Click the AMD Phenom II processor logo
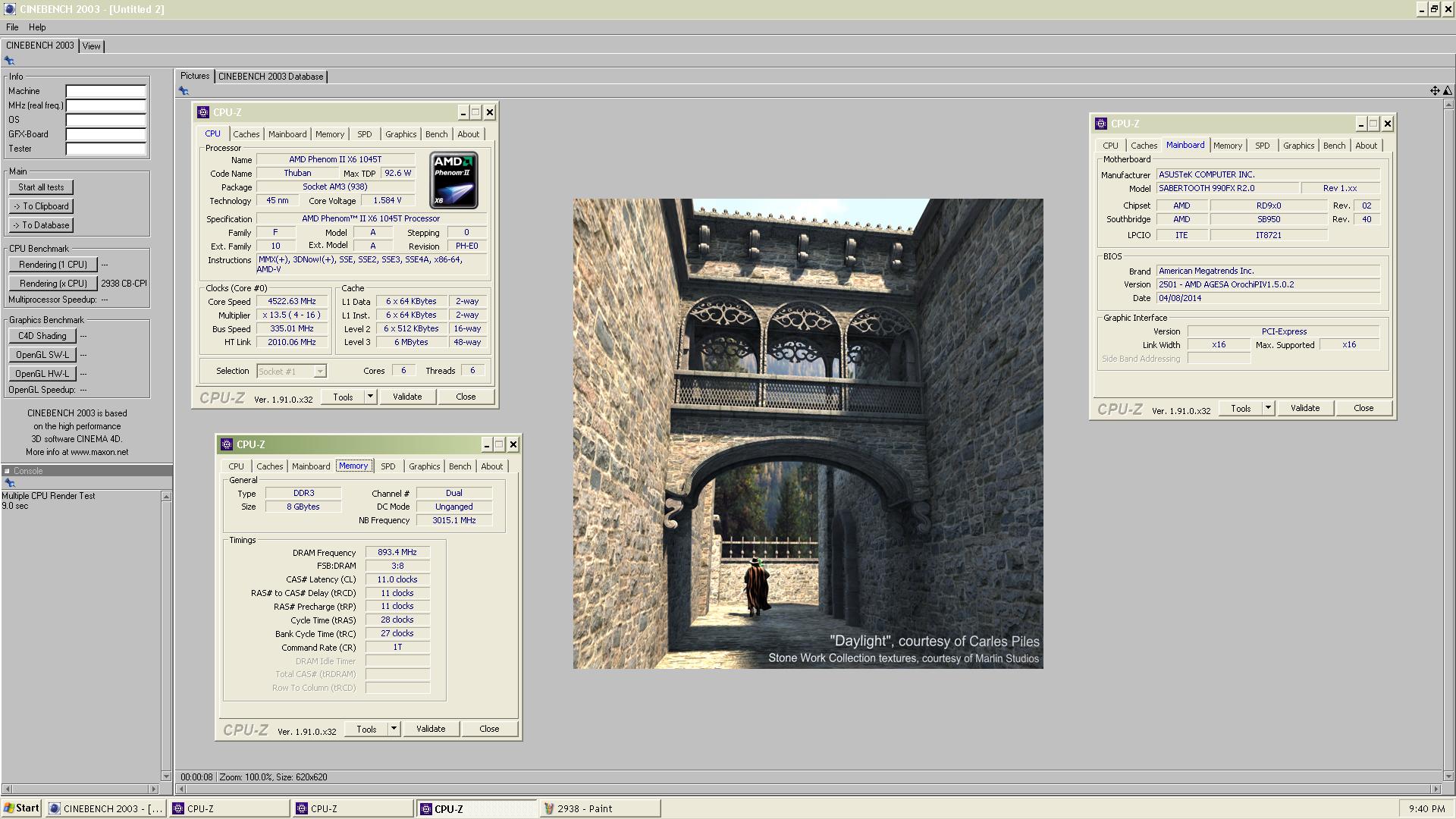The image size is (1456, 819). (x=453, y=180)
